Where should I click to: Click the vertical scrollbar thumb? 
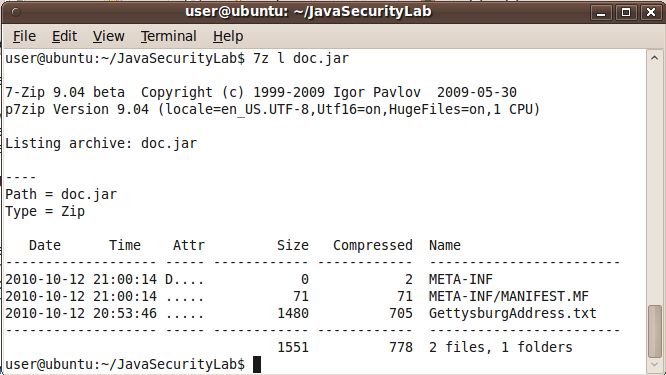tap(655, 331)
